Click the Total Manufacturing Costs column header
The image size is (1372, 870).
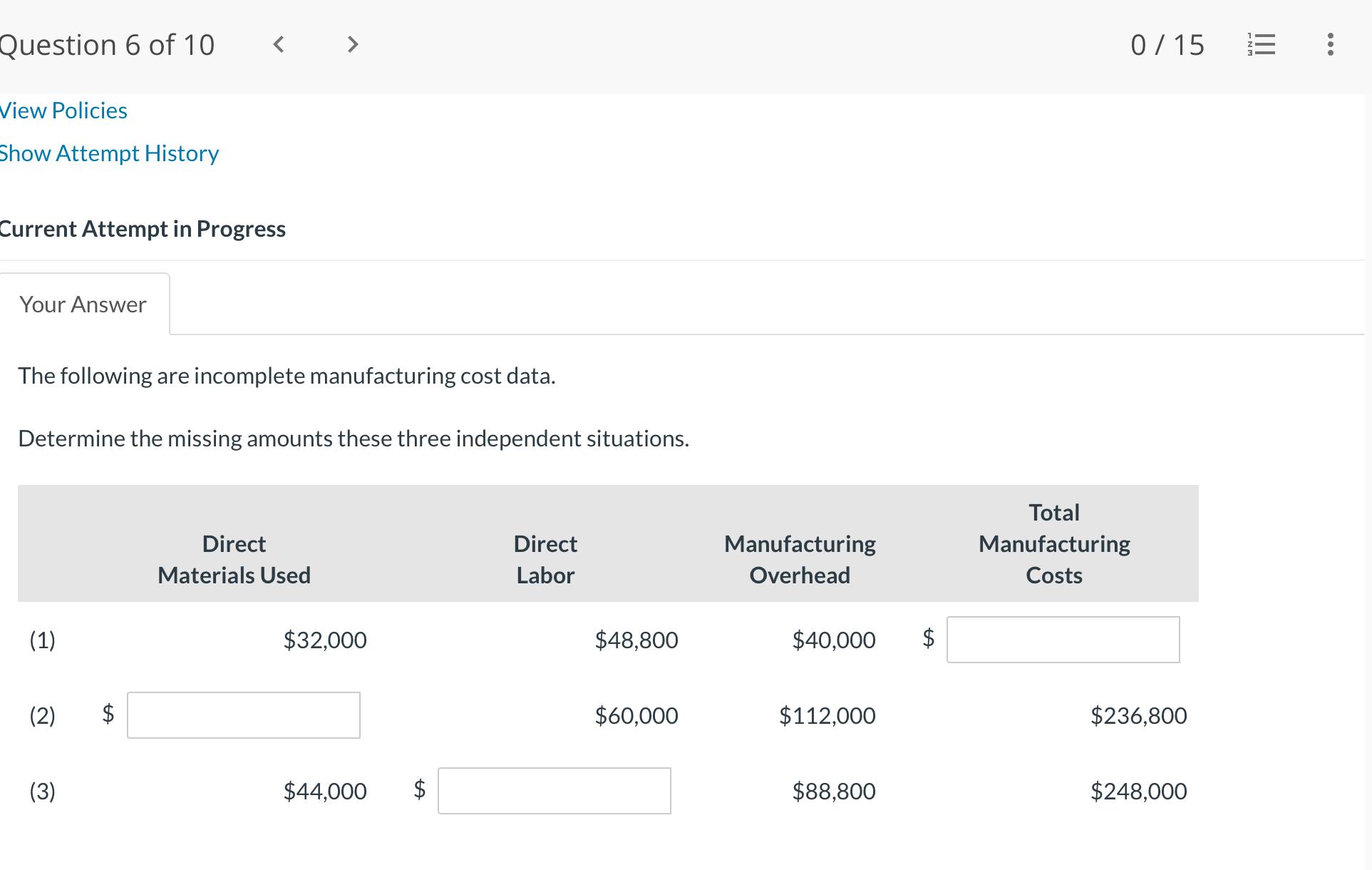pyautogui.click(x=1054, y=544)
